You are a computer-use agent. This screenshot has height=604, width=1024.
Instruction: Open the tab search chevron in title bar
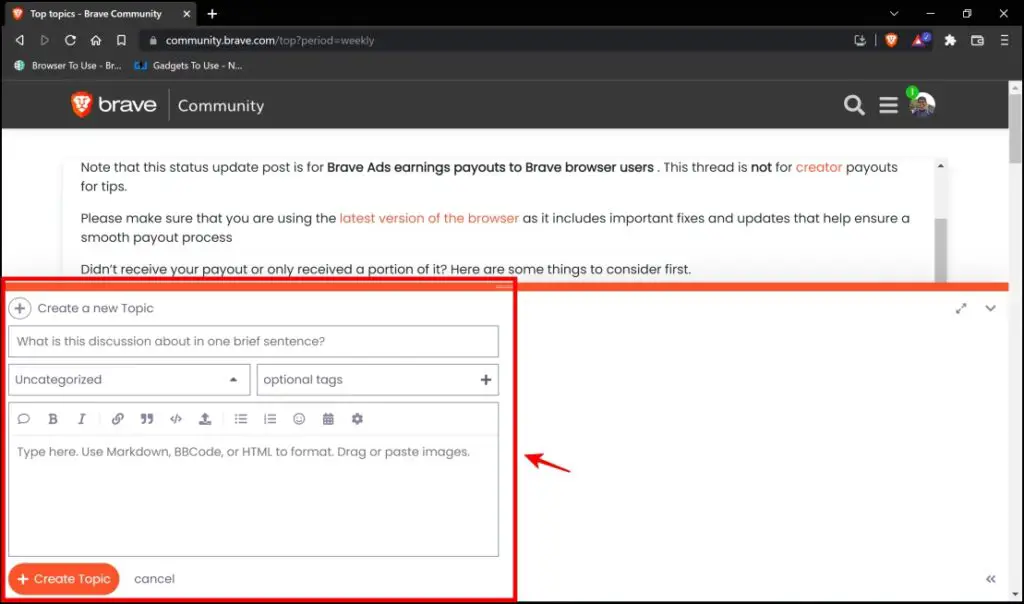(x=894, y=14)
